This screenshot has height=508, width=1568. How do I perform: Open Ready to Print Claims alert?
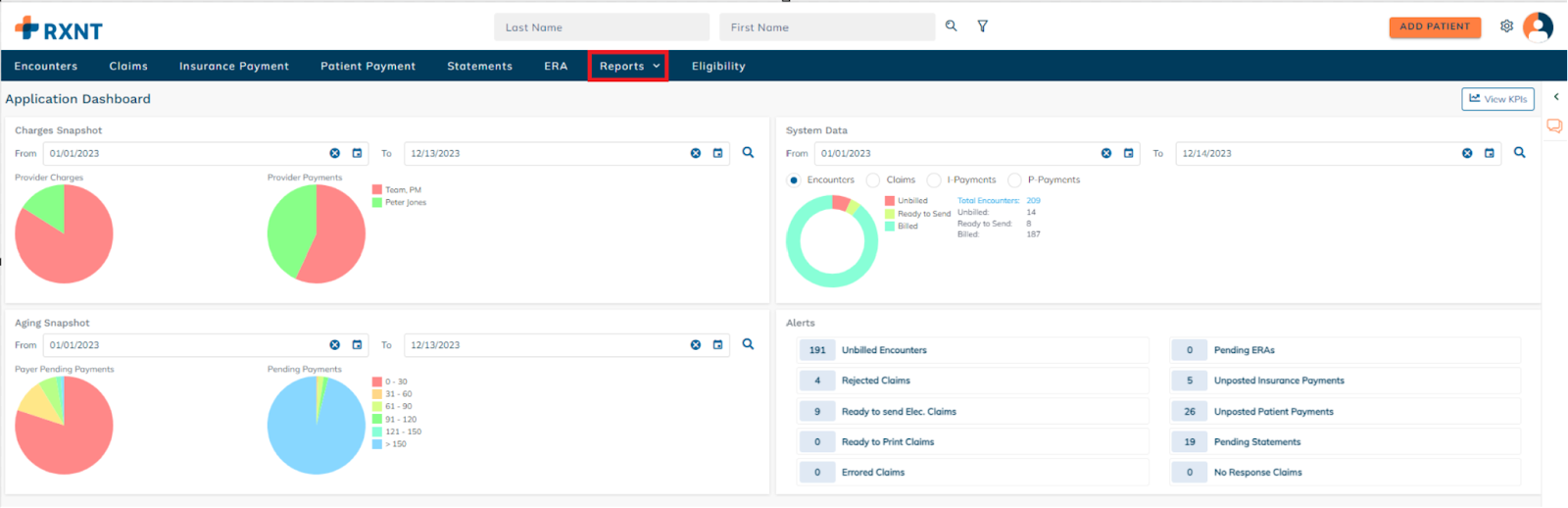(973, 442)
